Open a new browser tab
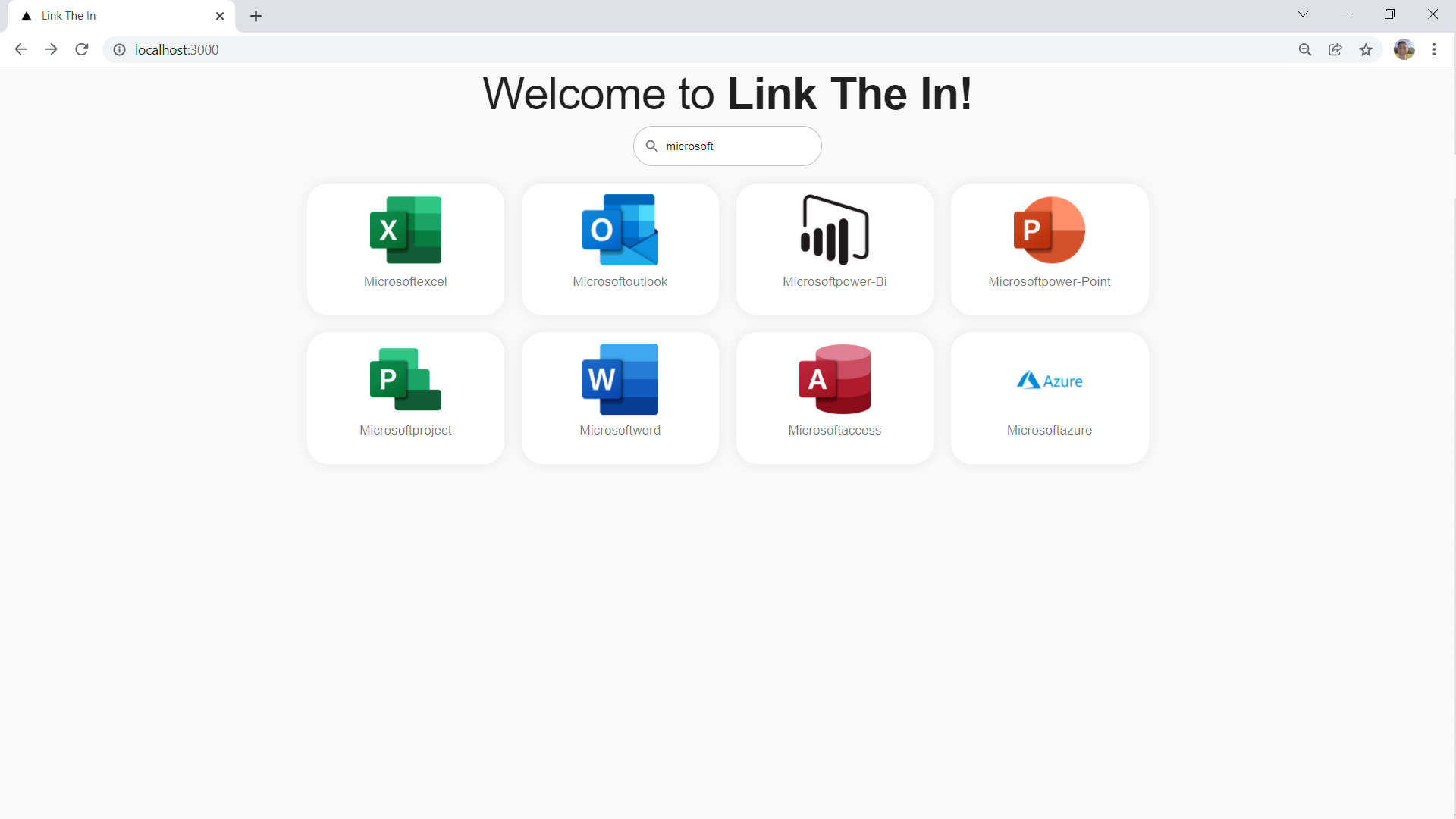The width and height of the screenshot is (1456, 819). pos(256,16)
